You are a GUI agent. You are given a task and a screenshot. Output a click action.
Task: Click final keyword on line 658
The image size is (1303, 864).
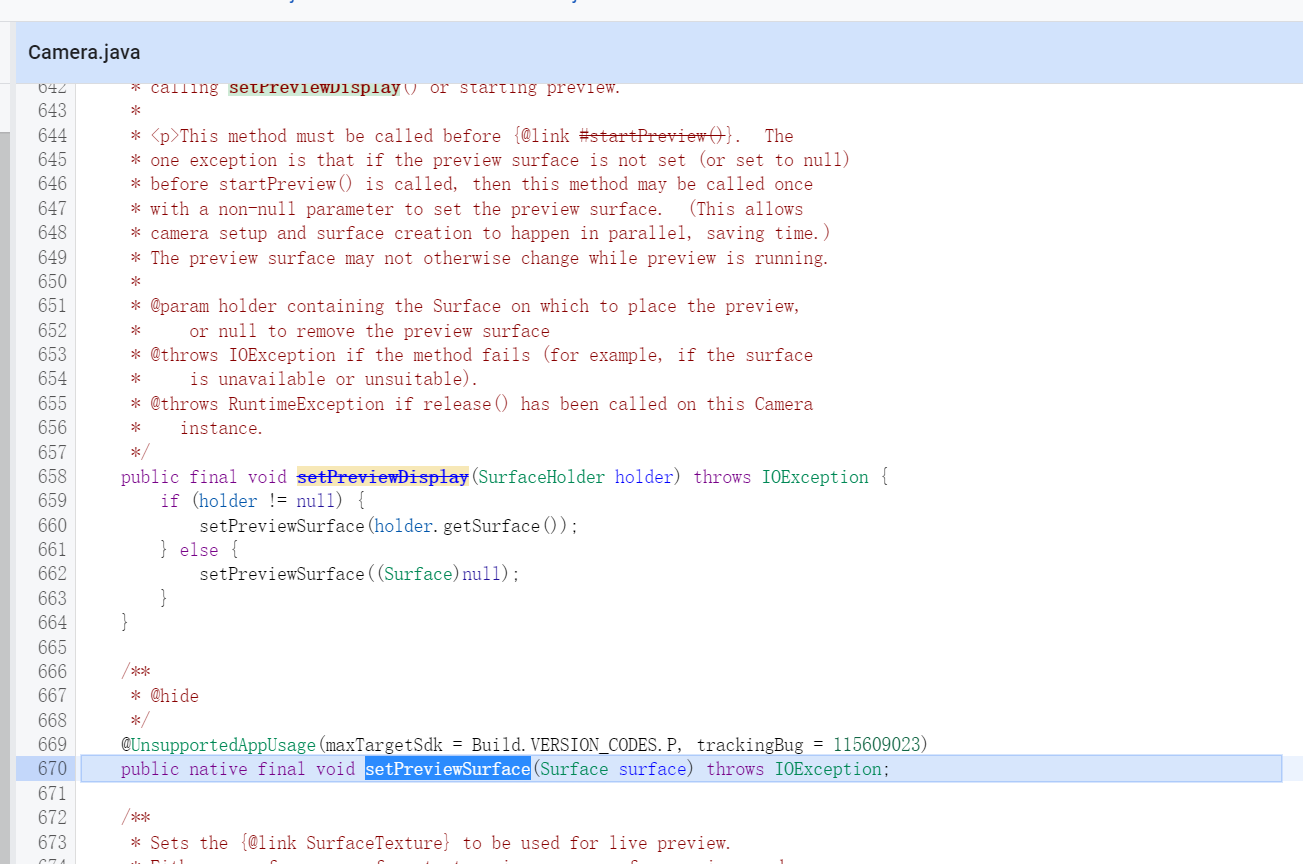pos(214,477)
